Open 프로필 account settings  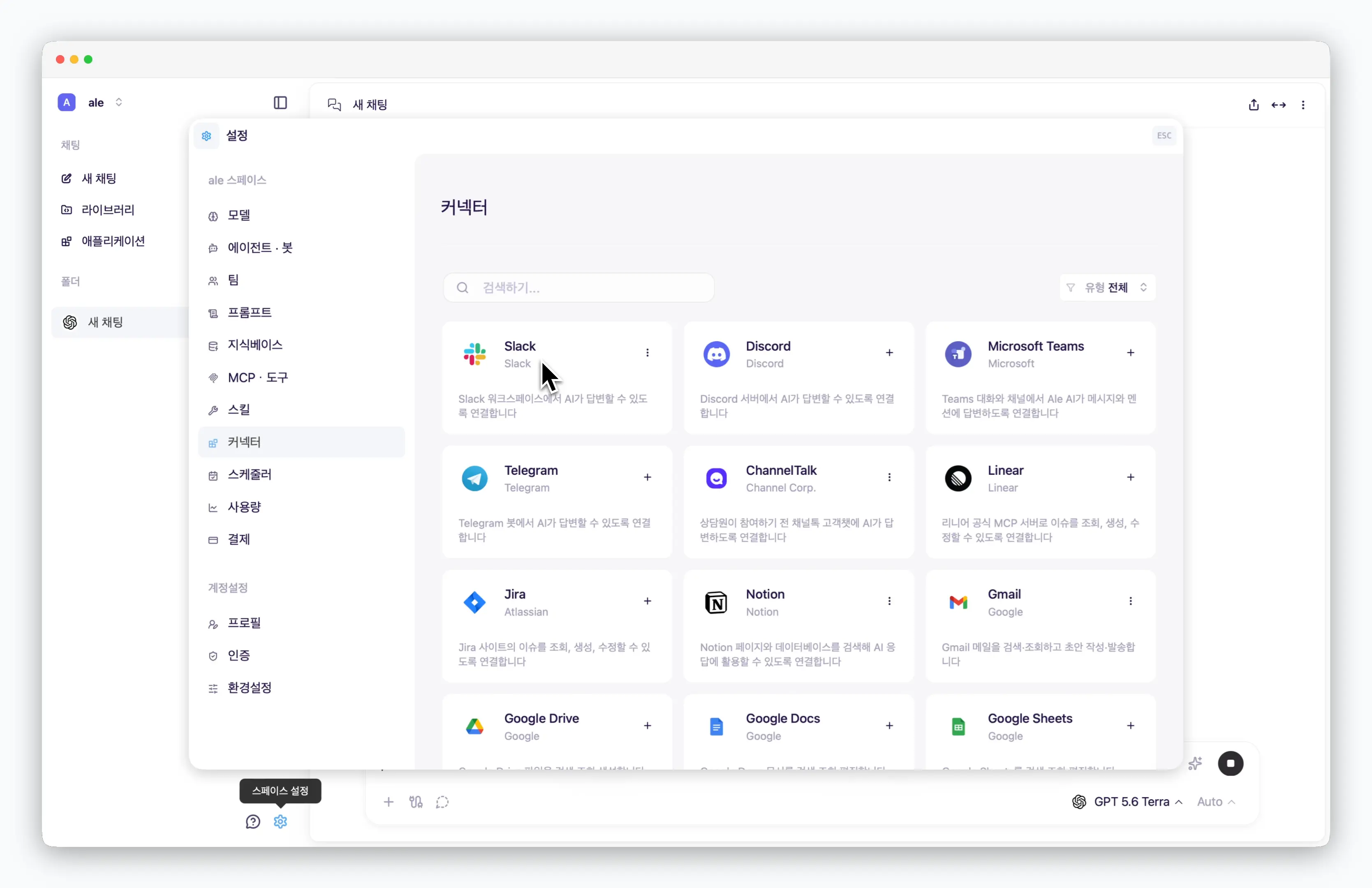[x=301, y=623]
